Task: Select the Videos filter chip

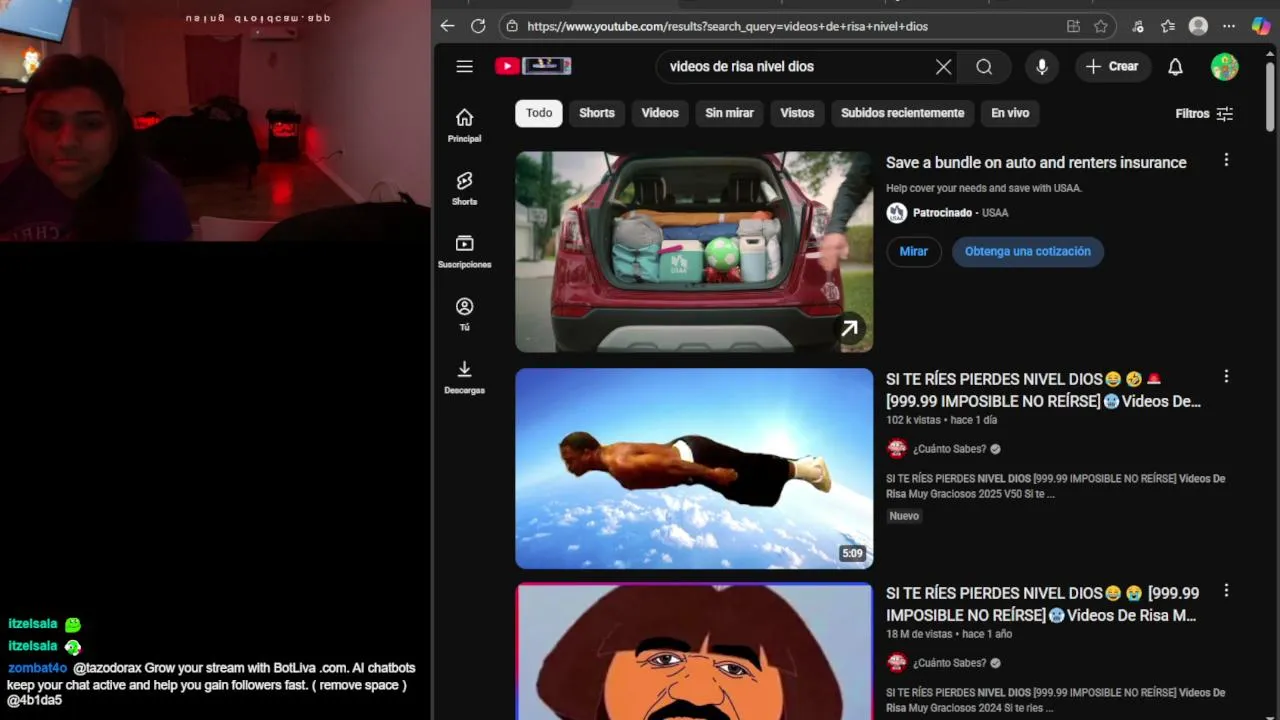Action: pyautogui.click(x=660, y=113)
